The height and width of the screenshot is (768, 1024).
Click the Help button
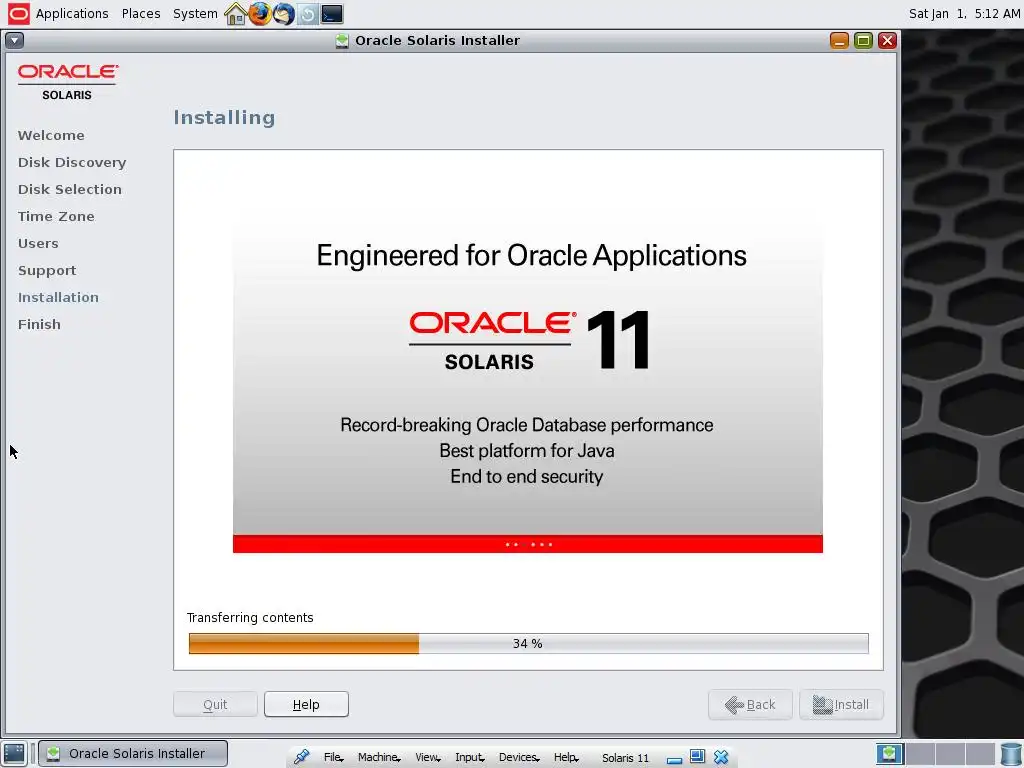tap(306, 704)
